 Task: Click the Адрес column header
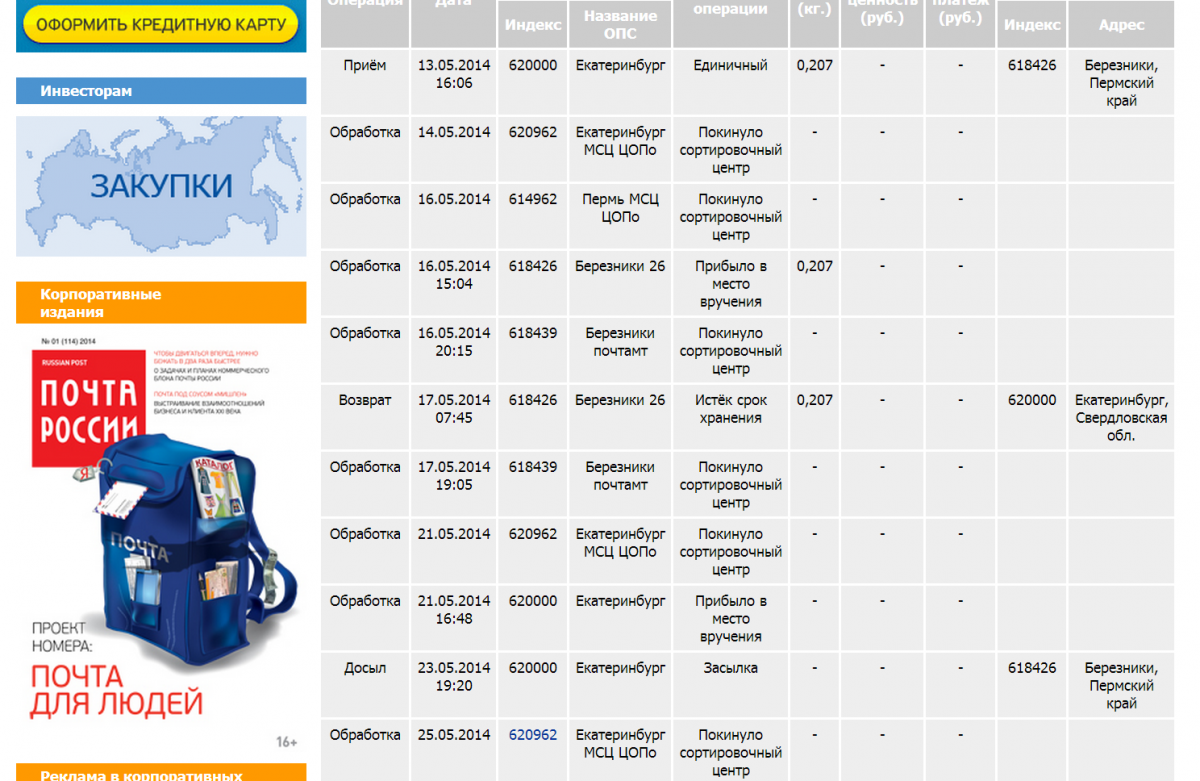[1121, 25]
